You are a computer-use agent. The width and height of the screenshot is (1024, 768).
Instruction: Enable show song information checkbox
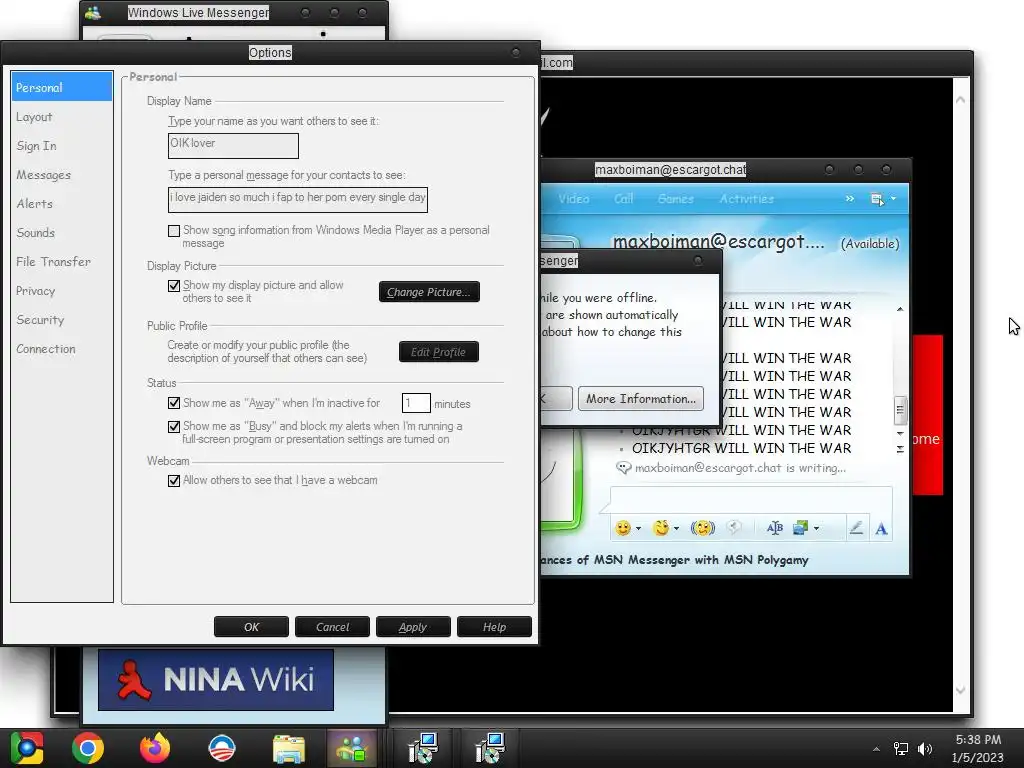click(174, 231)
